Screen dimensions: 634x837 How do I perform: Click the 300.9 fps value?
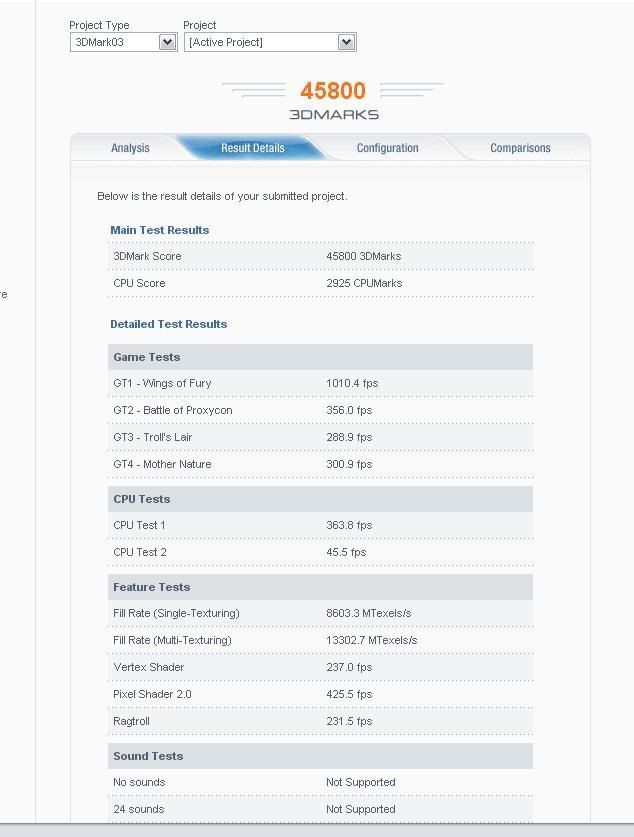pos(349,464)
